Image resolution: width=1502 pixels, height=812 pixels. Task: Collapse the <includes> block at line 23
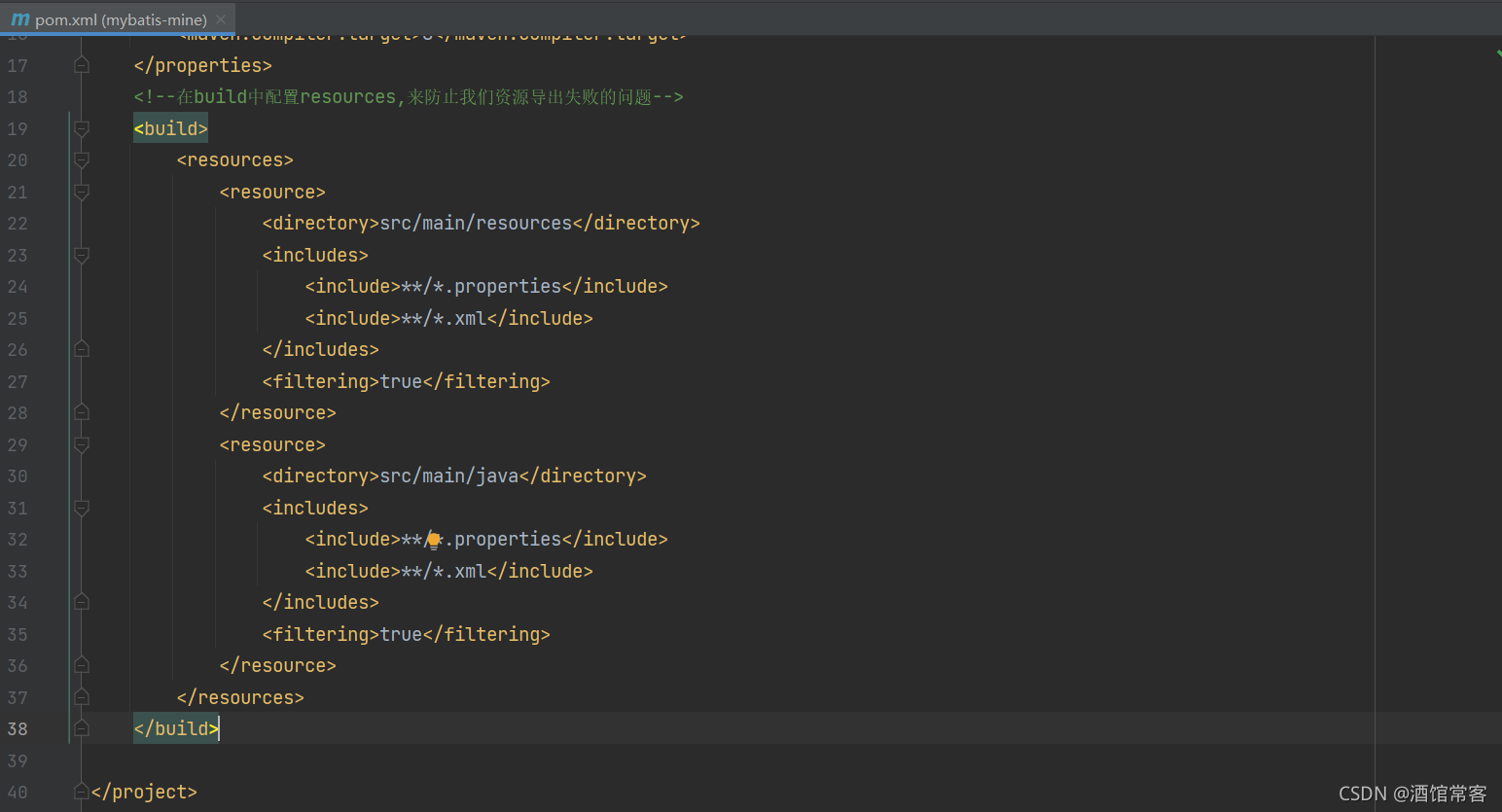[x=82, y=255]
